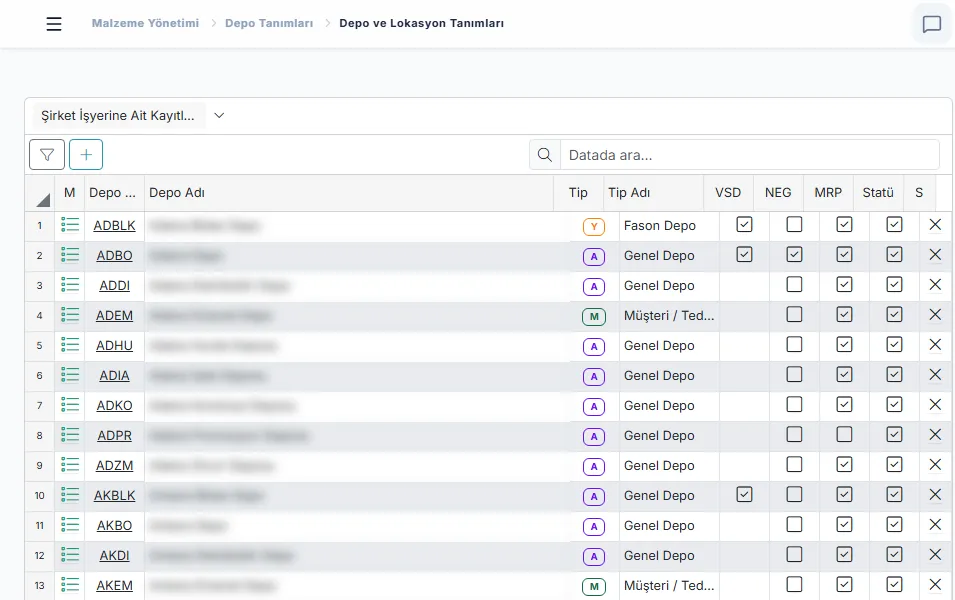Delete the ADZM row with X

tap(935, 465)
